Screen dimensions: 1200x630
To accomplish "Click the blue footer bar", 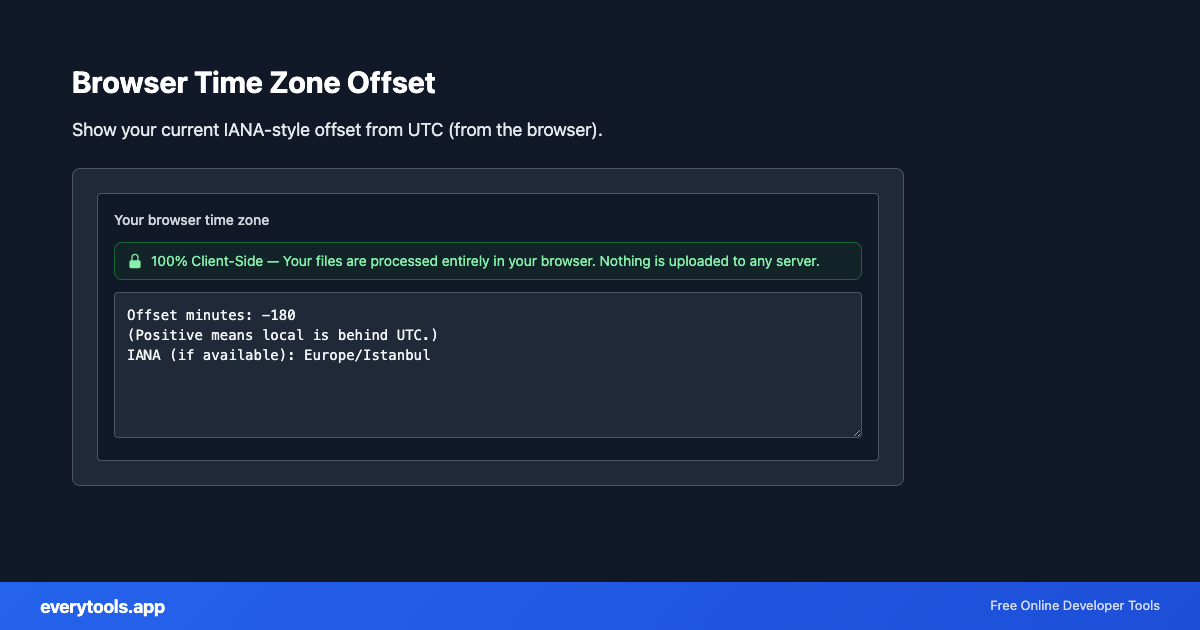I will click(x=600, y=606).
